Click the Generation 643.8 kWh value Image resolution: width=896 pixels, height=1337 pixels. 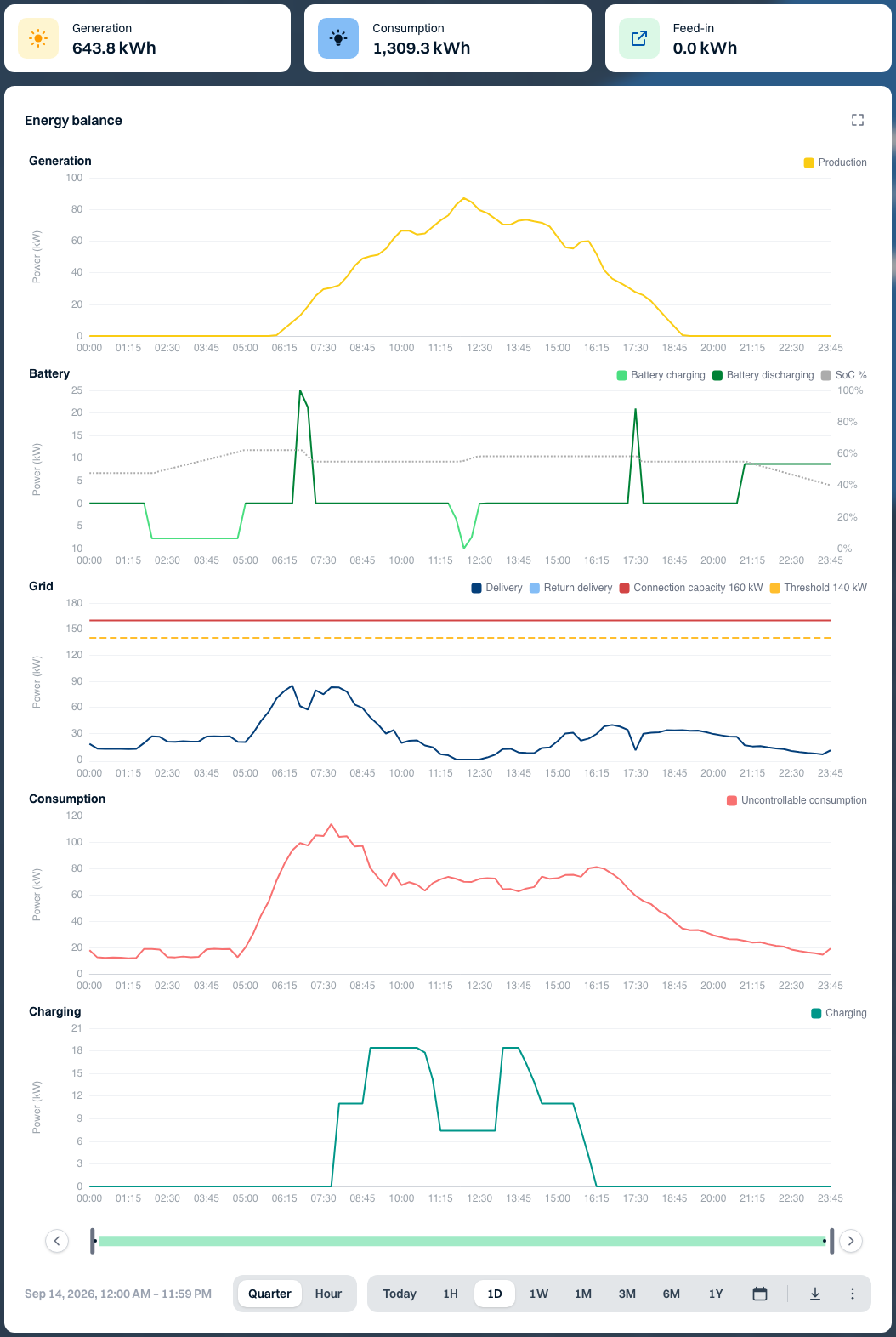coord(115,48)
